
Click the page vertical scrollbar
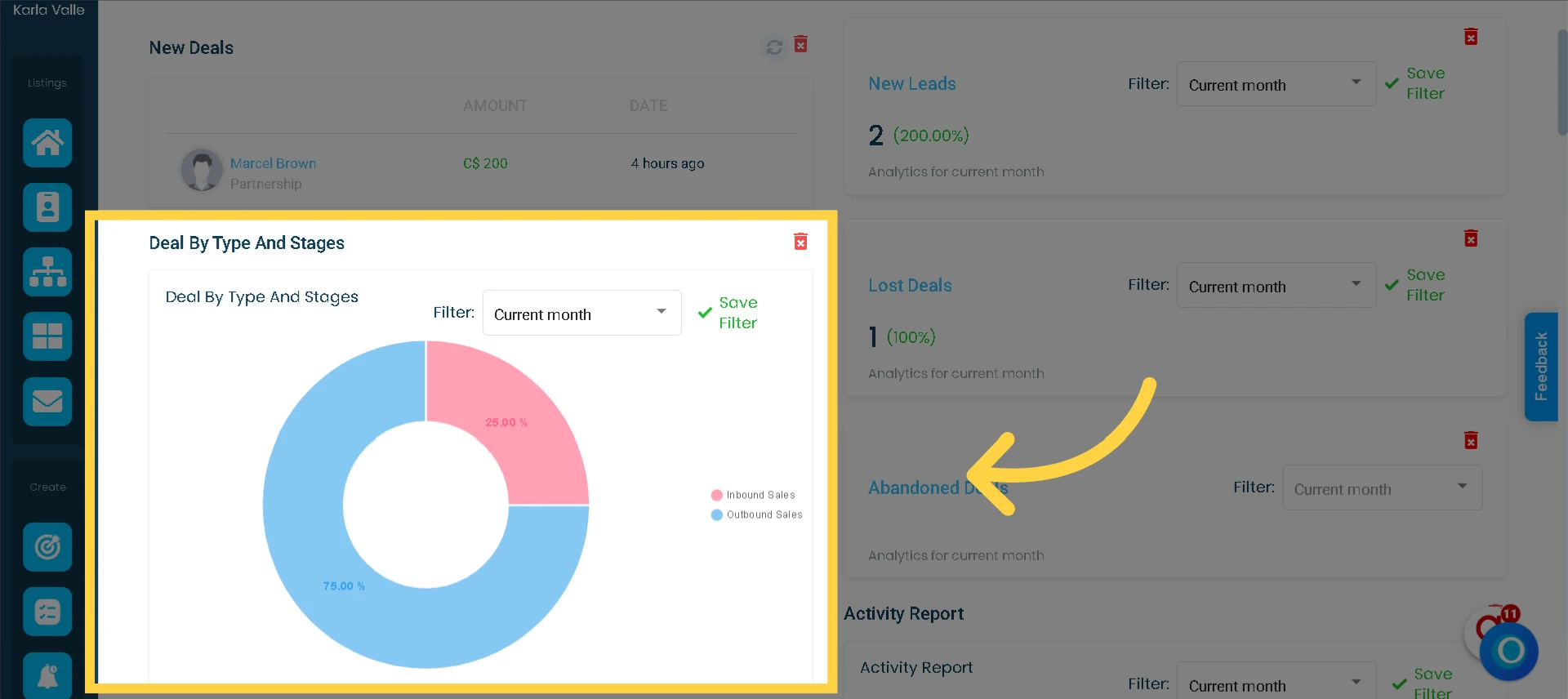(x=1561, y=82)
